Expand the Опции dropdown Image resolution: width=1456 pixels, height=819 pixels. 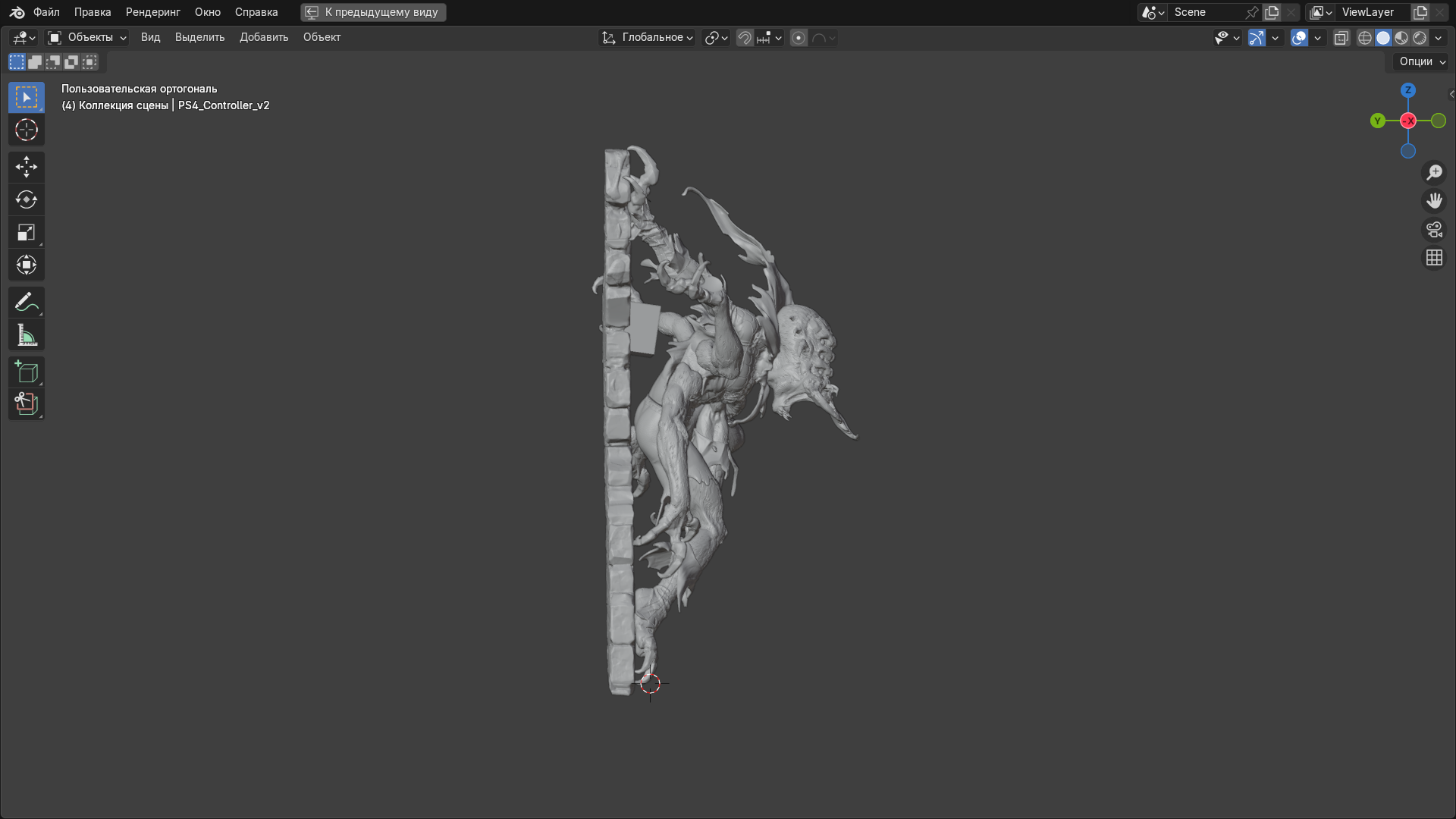(x=1423, y=61)
